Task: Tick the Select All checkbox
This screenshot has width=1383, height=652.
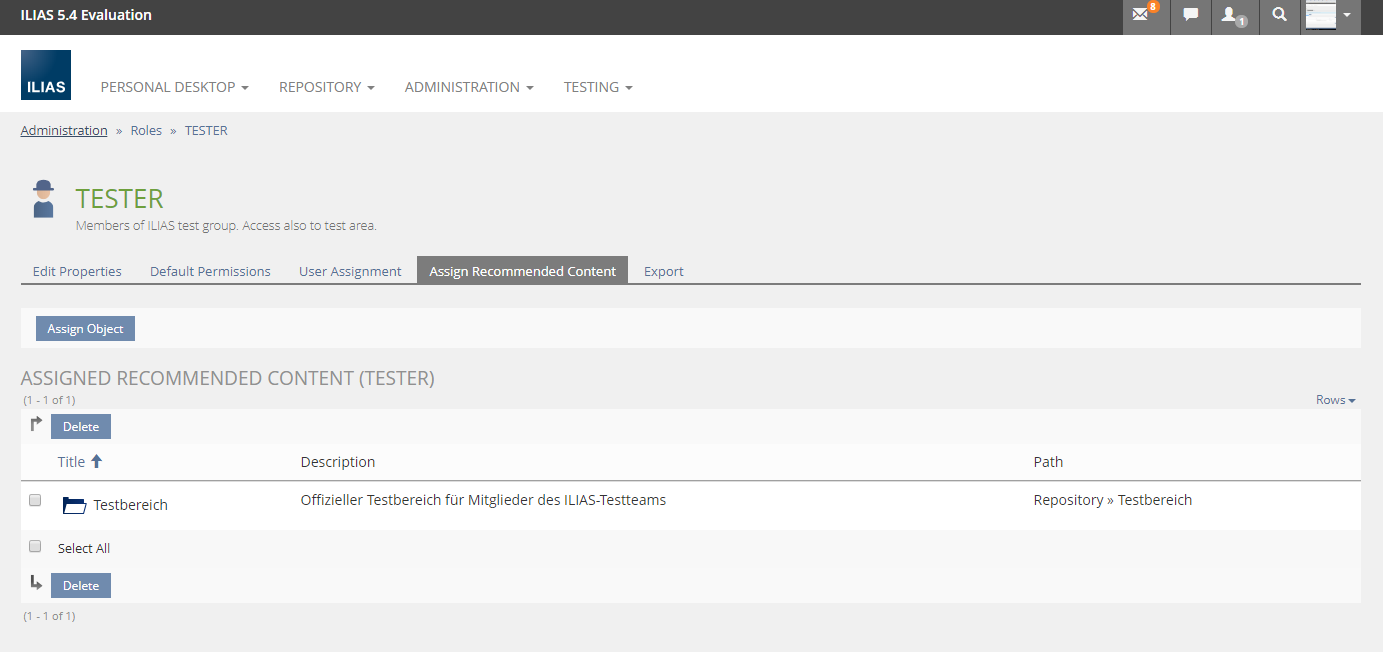Action: pyautogui.click(x=35, y=547)
